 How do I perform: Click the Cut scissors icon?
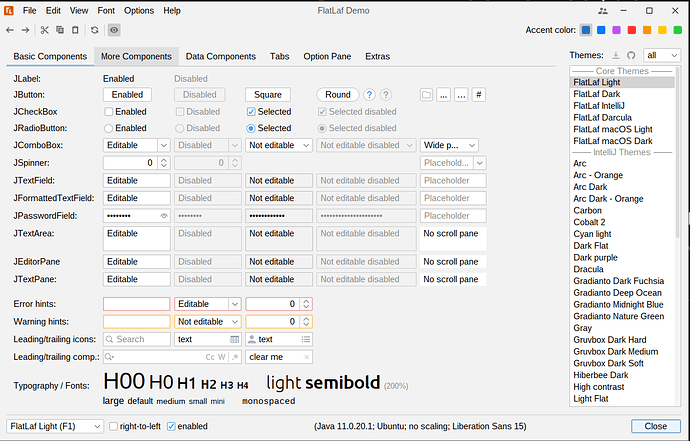44,30
